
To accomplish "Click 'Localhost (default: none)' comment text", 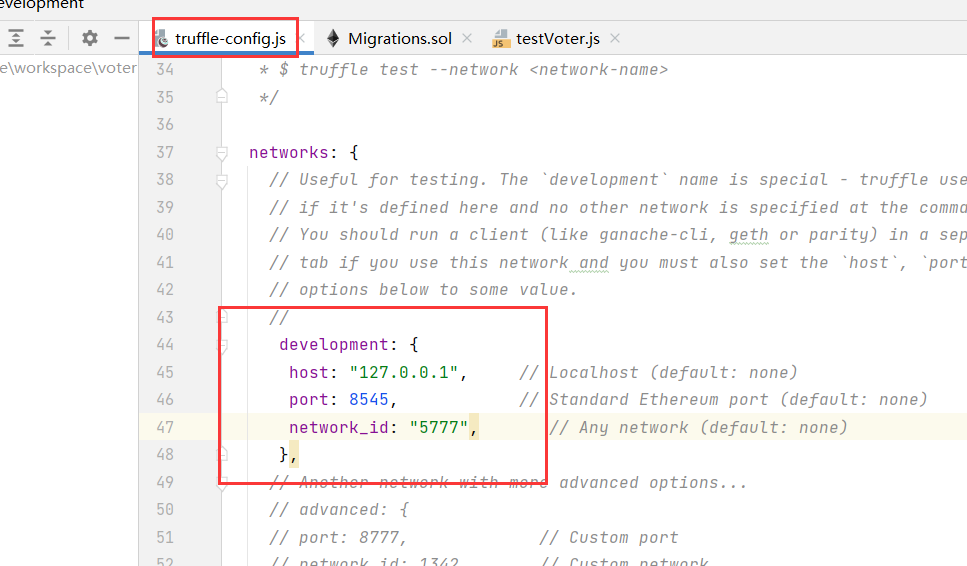I will pyautogui.click(x=673, y=372).
